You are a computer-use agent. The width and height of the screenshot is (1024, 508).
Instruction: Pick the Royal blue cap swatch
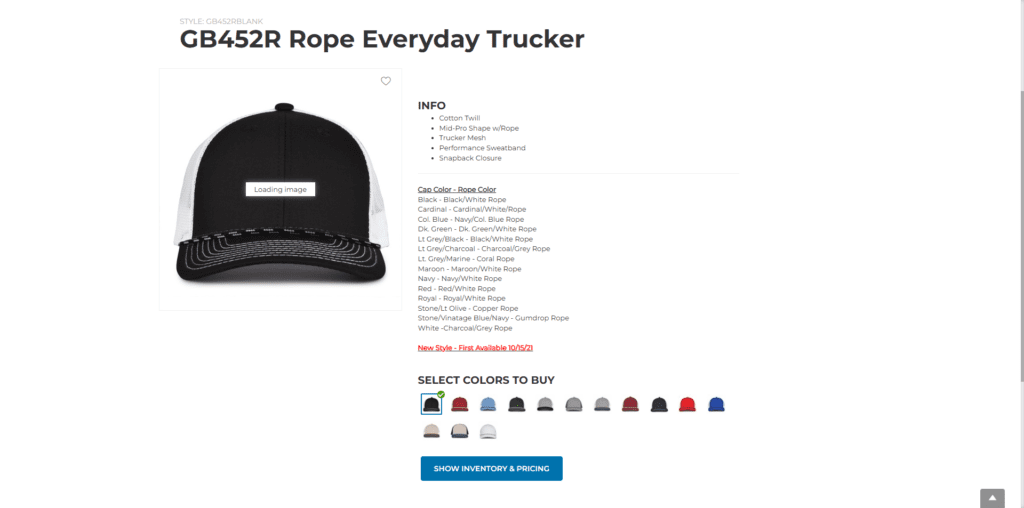pyautogui.click(x=716, y=404)
